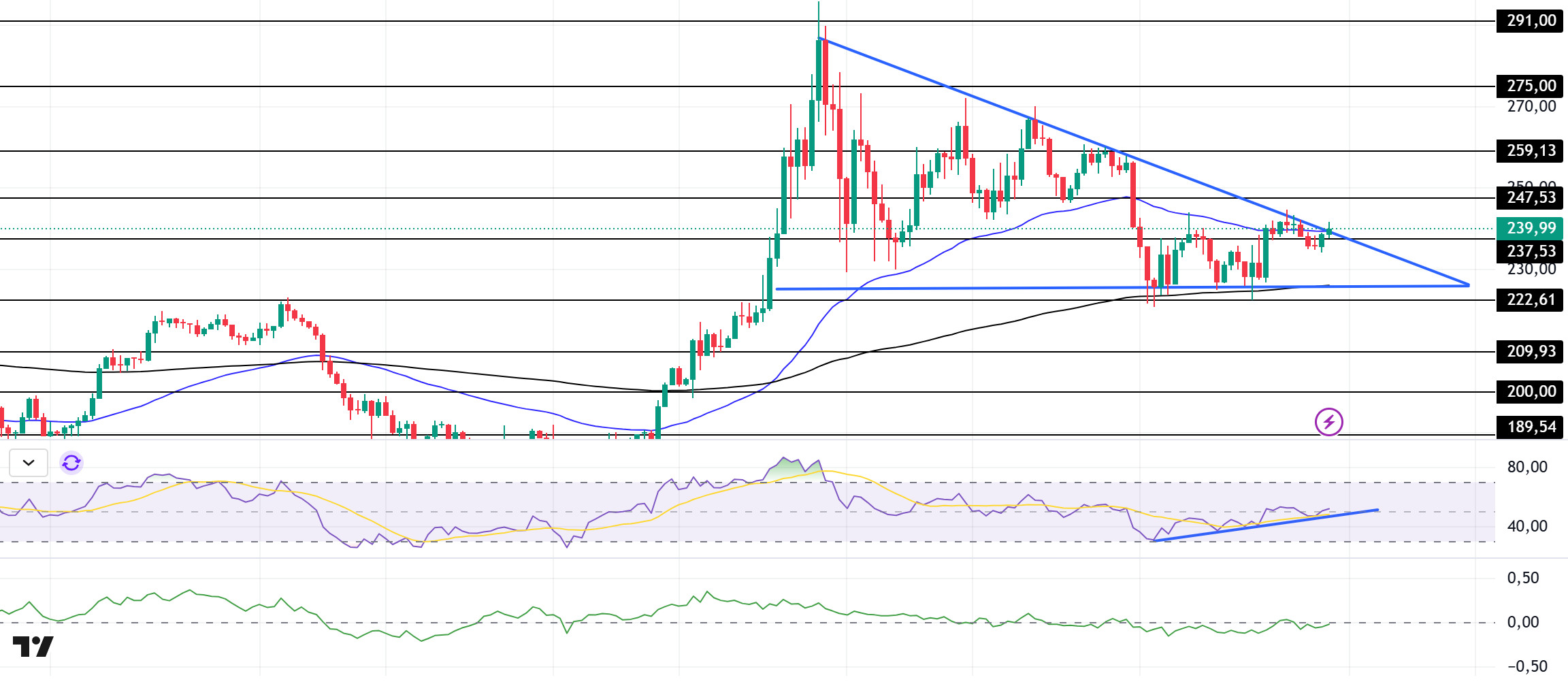Screen dimensions: 1568x684
Task: Collapse indicator pane with chevron button
Action: click(x=29, y=463)
